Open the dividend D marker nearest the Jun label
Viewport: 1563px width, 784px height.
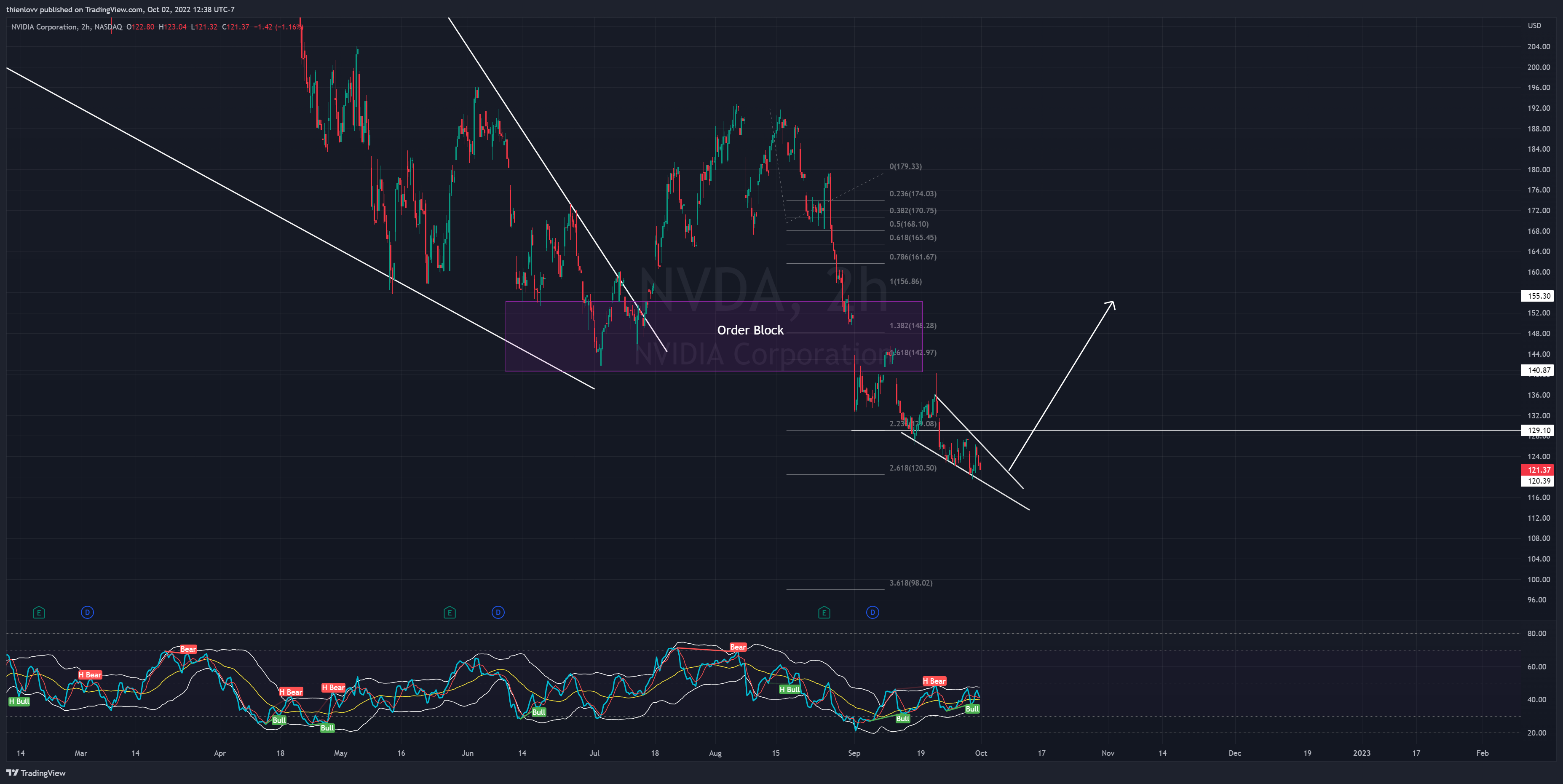point(498,612)
